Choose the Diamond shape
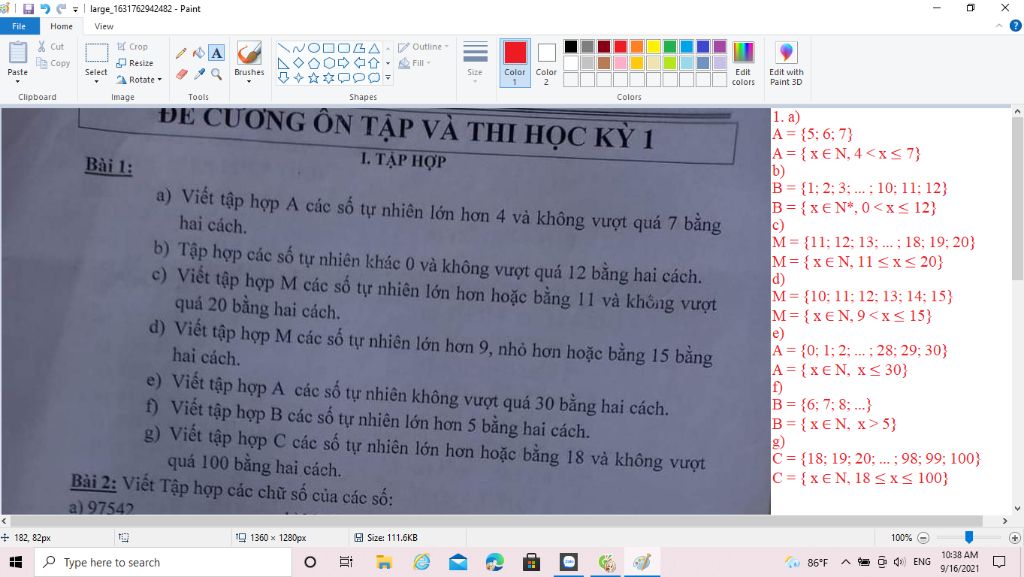This screenshot has height=577, width=1024. tap(298, 63)
